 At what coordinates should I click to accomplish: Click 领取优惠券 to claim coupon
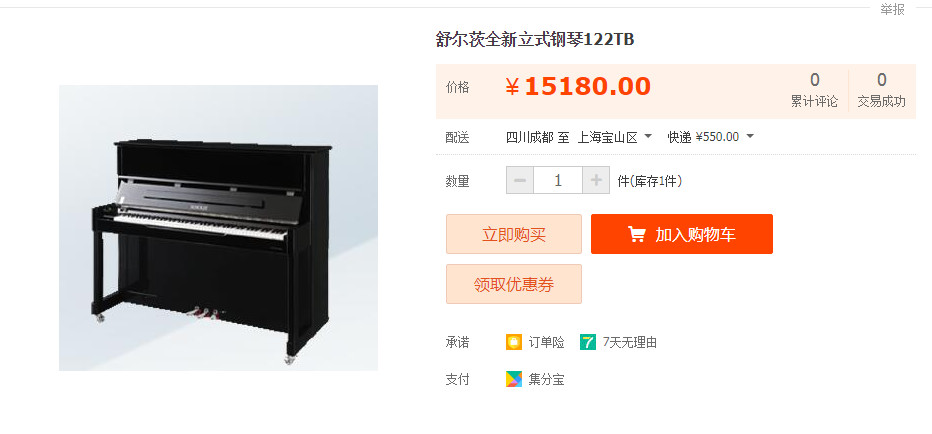(x=514, y=284)
